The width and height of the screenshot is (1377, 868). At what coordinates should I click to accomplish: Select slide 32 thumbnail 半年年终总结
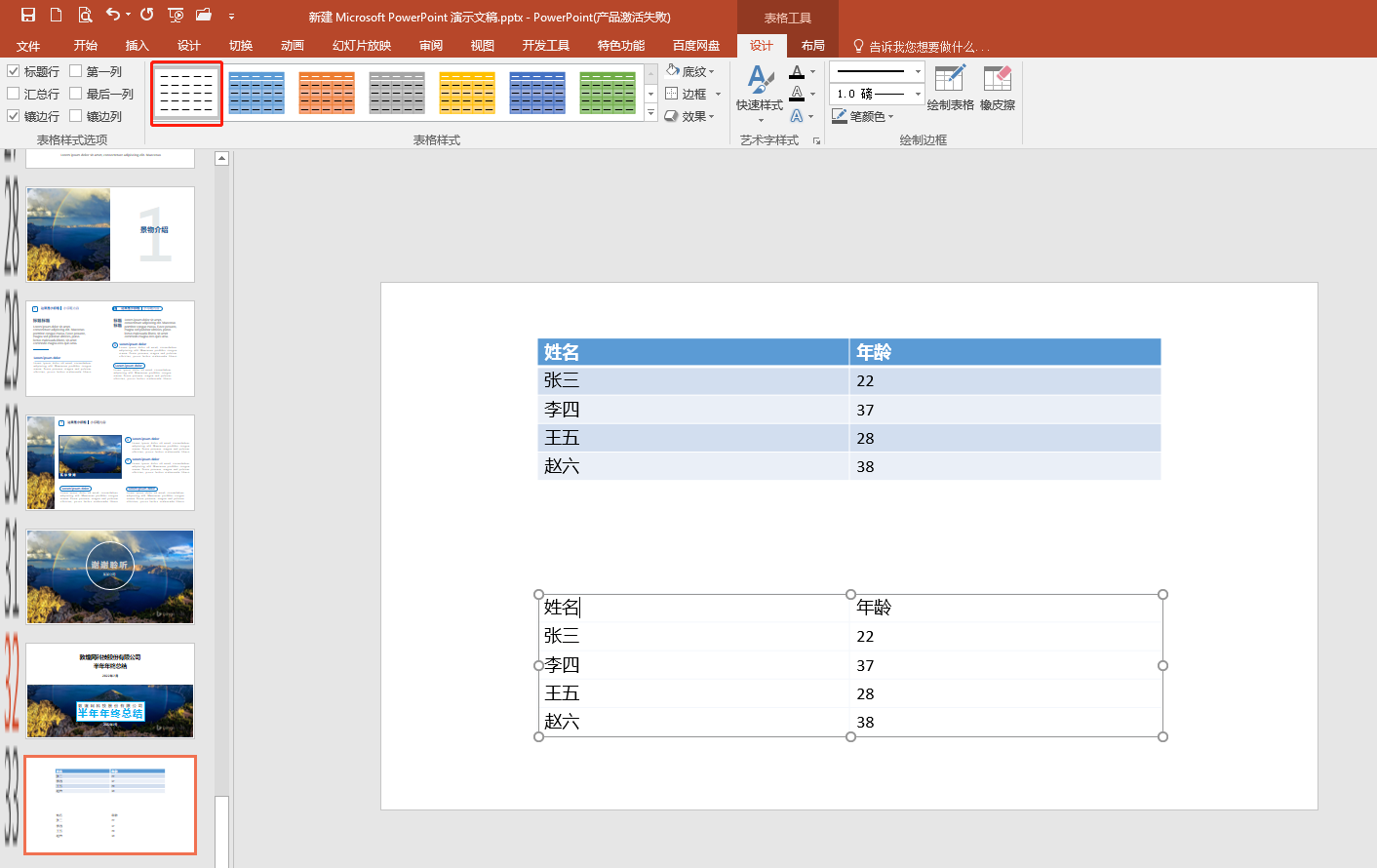point(110,690)
